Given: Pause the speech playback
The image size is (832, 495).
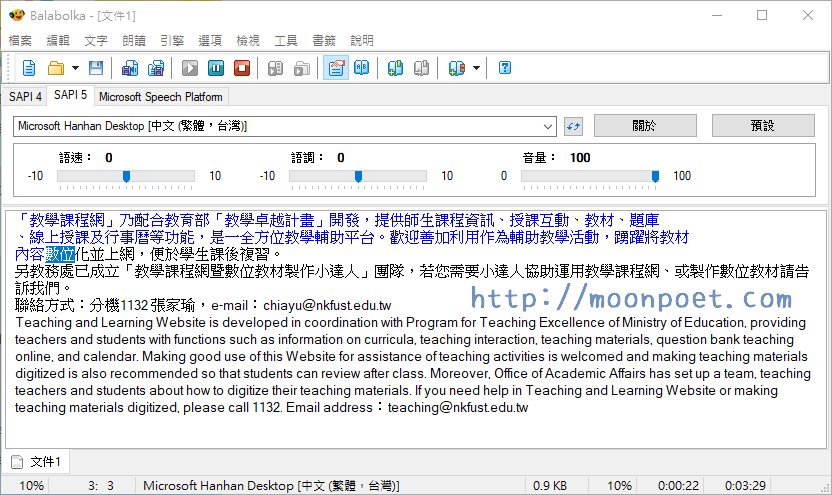Looking at the screenshot, I should pyautogui.click(x=216, y=68).
